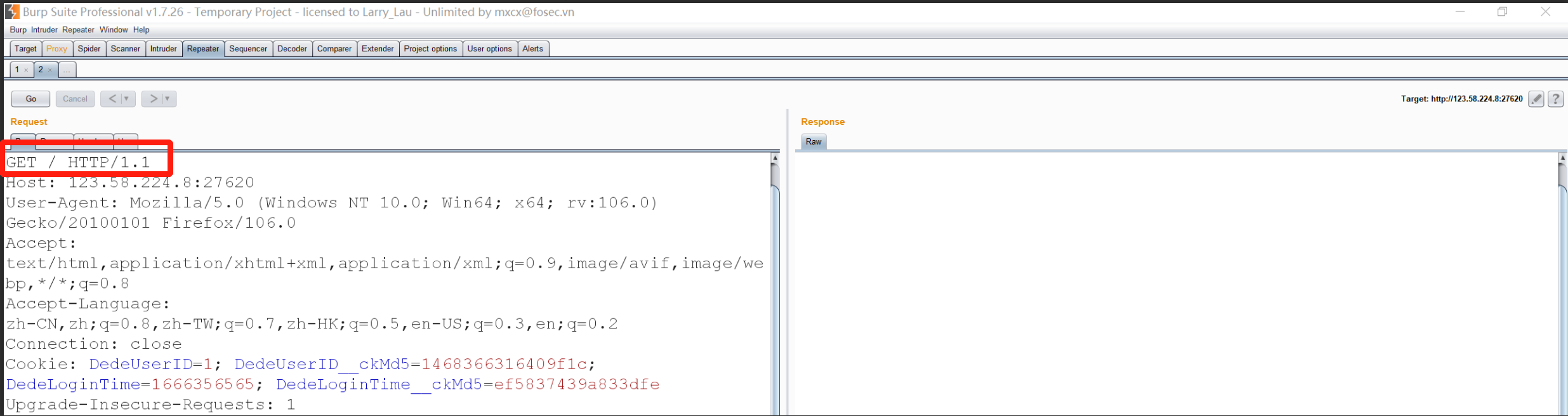This screenshot has height=416, width=1568.
Task: Open the Project options tab
Action: point(430,49)
